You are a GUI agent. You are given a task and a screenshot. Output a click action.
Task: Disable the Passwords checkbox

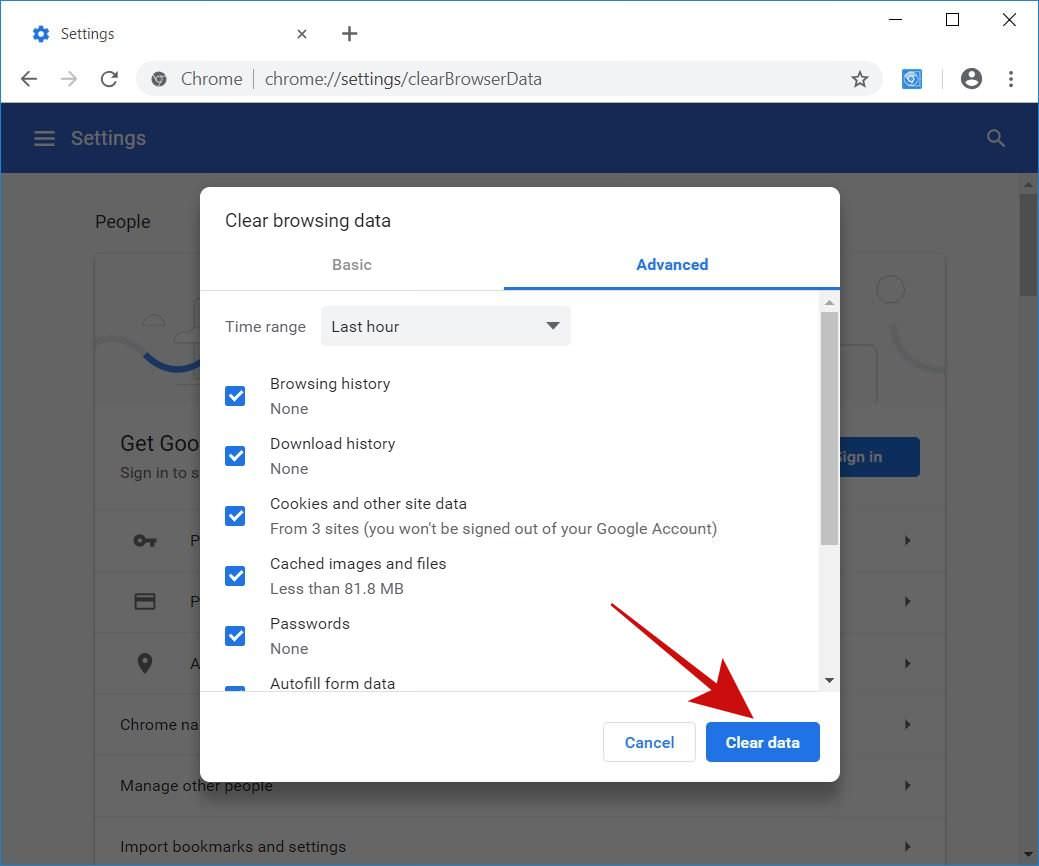click(x=235, y=636)
